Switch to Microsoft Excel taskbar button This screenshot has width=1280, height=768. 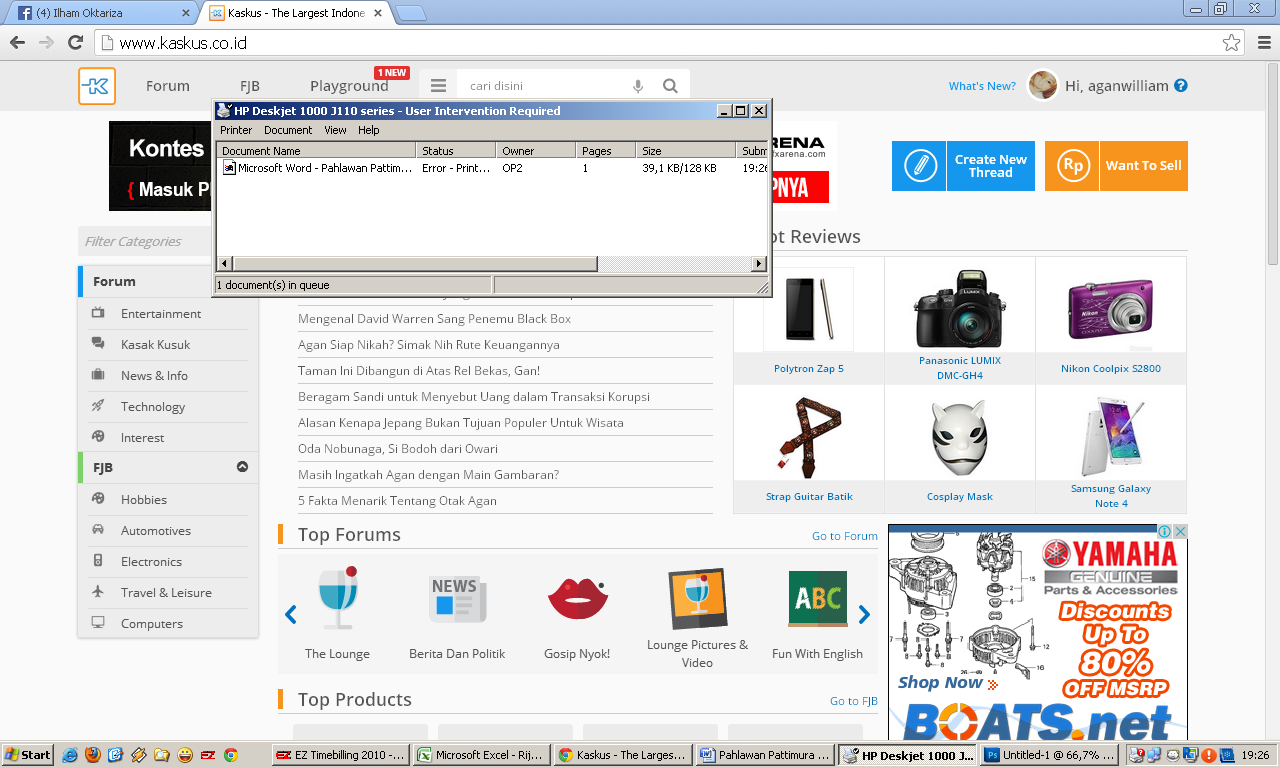click(482, 755)
